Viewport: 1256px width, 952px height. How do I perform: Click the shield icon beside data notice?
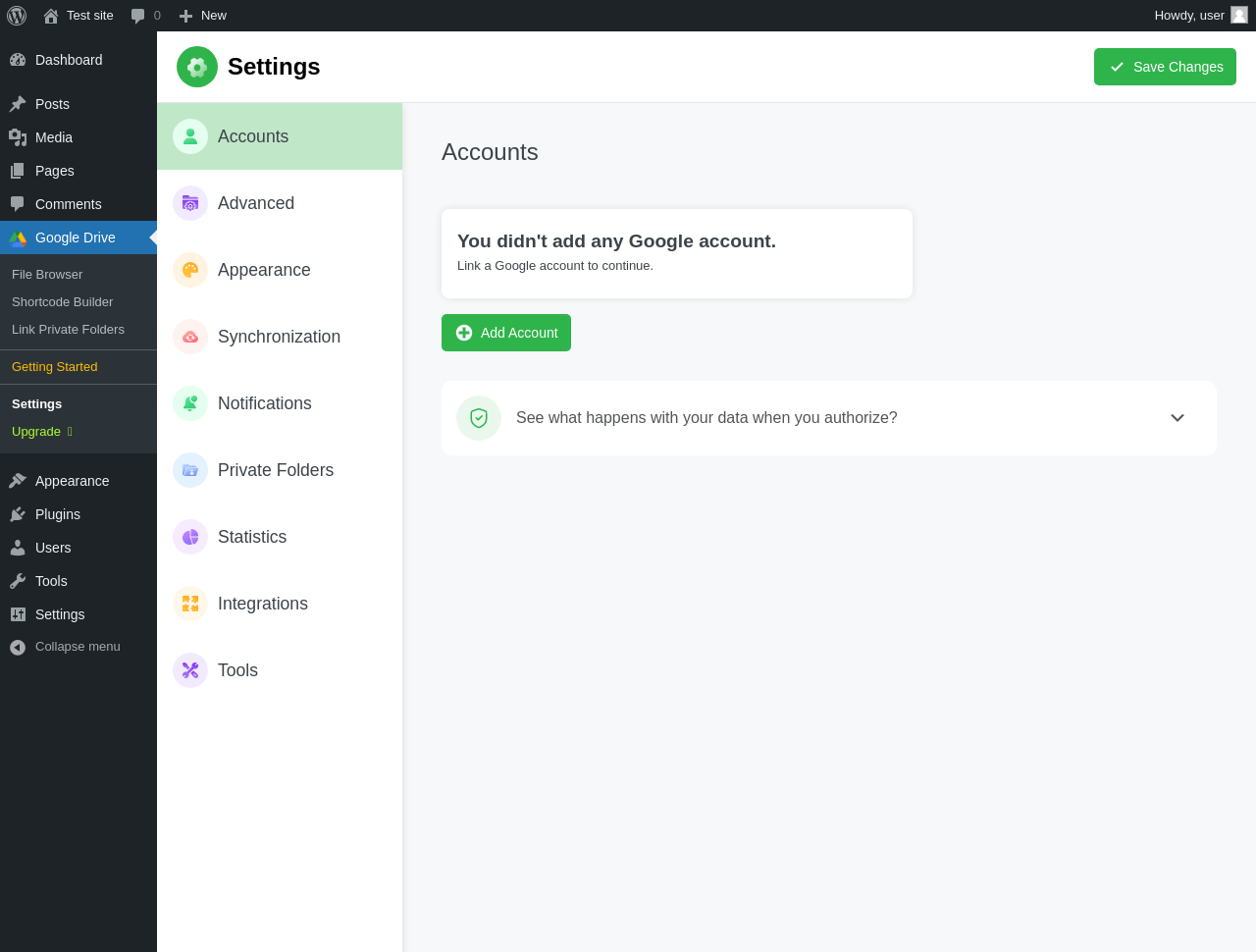coord(479,418)
